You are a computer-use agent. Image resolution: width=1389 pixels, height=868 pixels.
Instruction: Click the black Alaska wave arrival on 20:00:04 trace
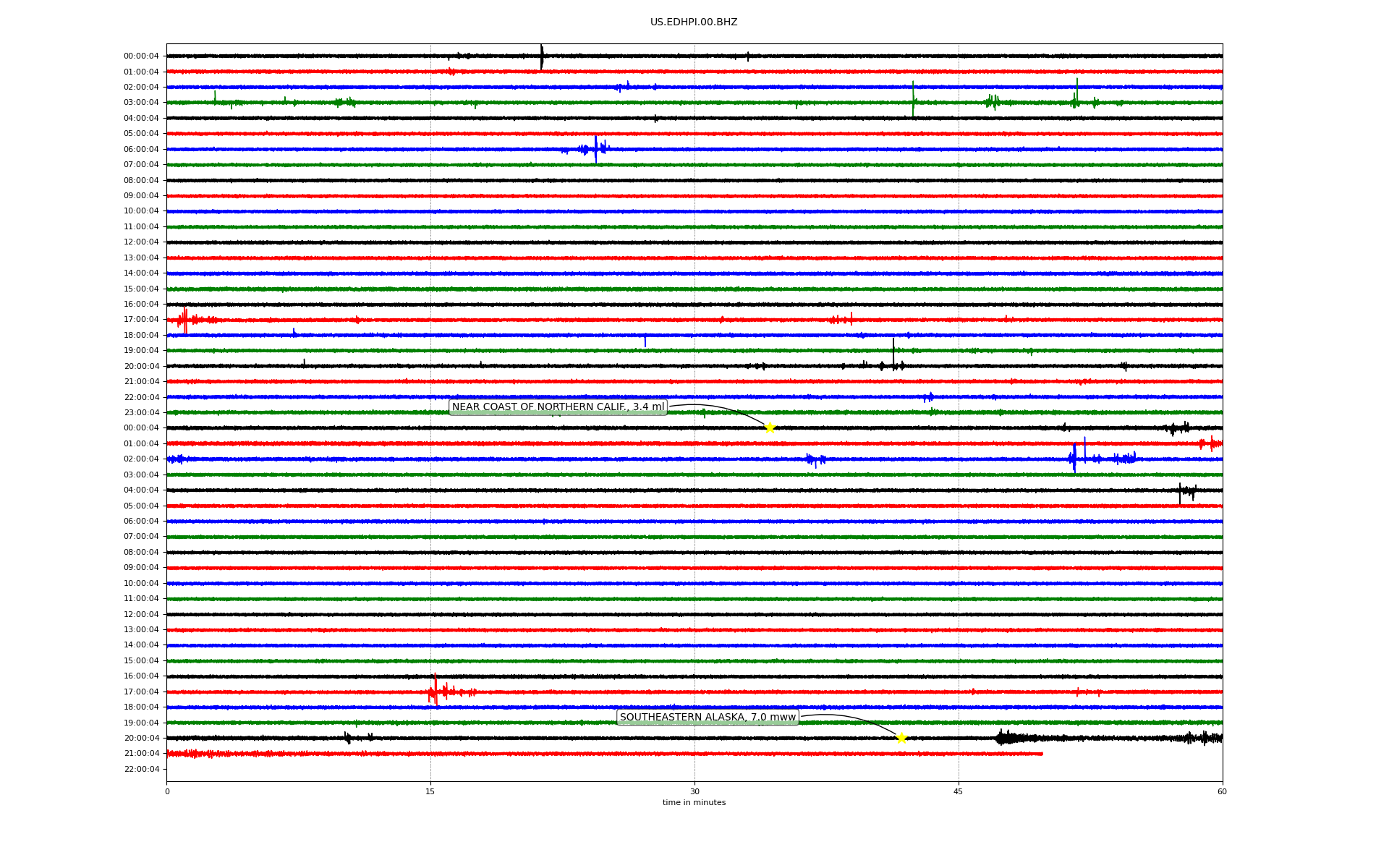pyautogui.click(x=1002, y=738)
